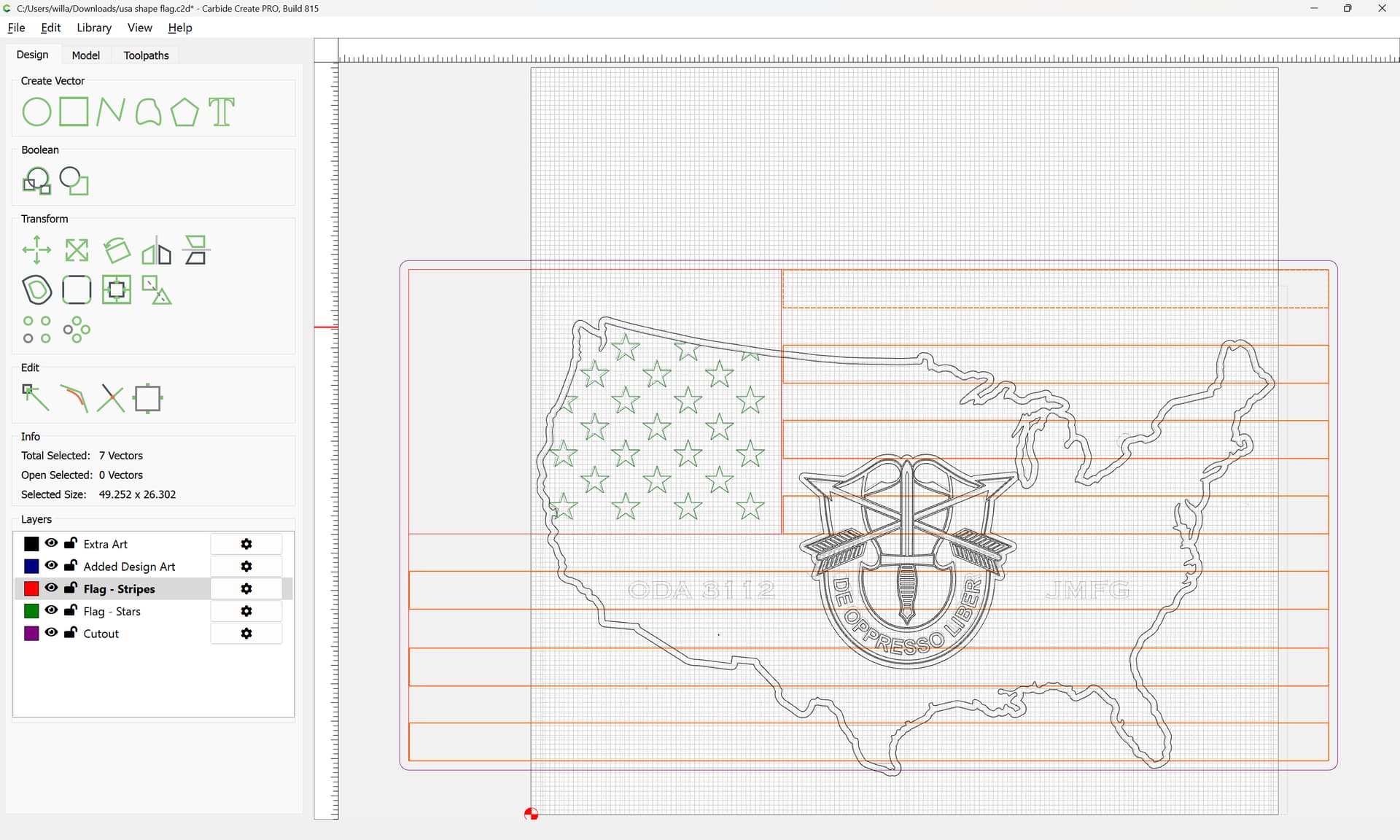Toggle lock on Added Design Art layer
This screenshot has height=840, width=1400.
tap(71, 566)
